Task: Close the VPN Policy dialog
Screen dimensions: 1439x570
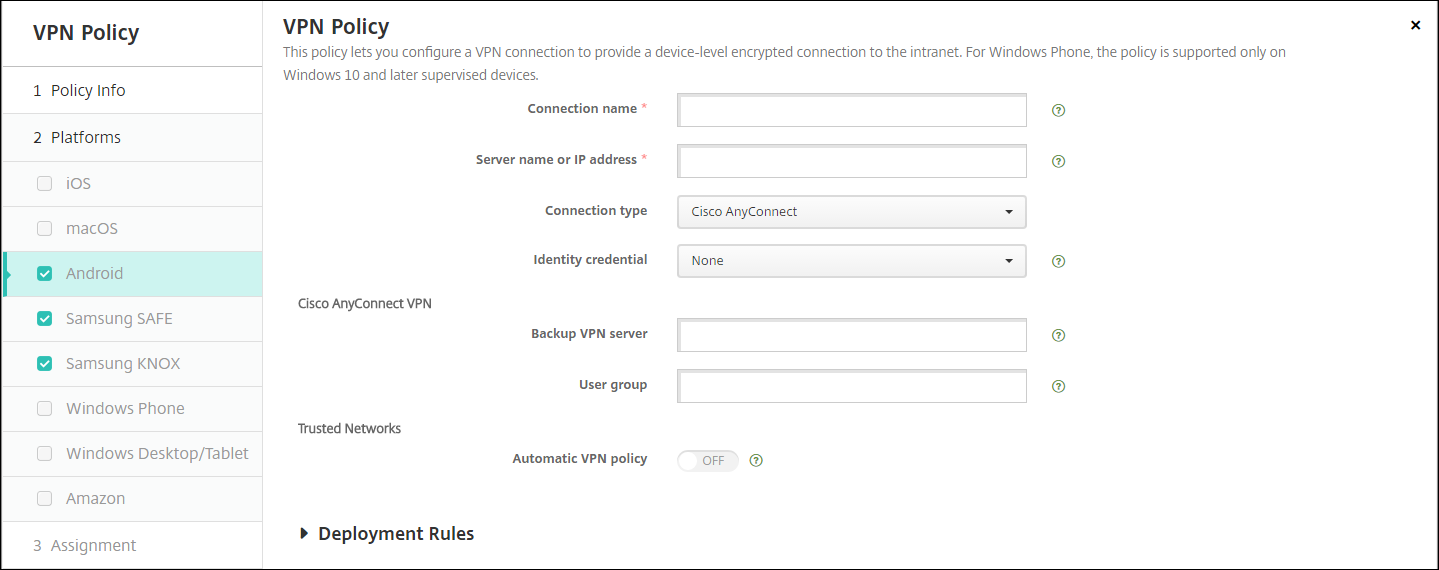Action: [x=1415, y=25]
